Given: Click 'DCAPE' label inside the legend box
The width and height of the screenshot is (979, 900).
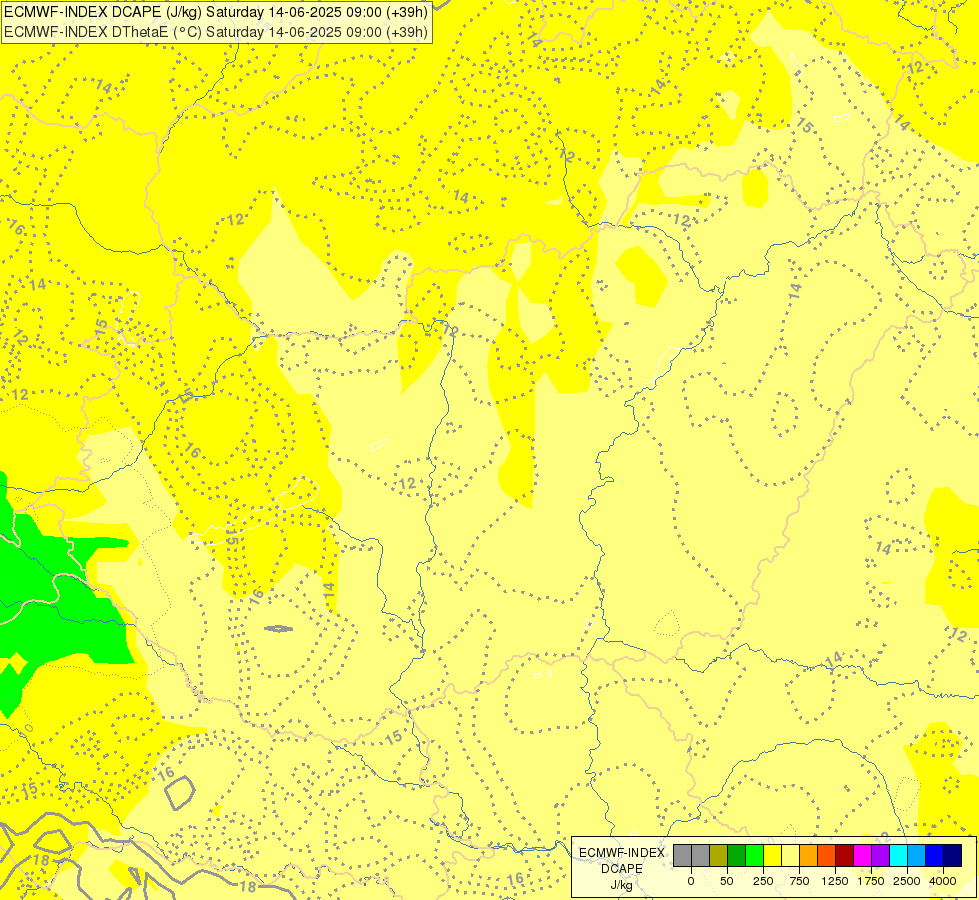Looking at the screenshot, I should click(622, 869).
